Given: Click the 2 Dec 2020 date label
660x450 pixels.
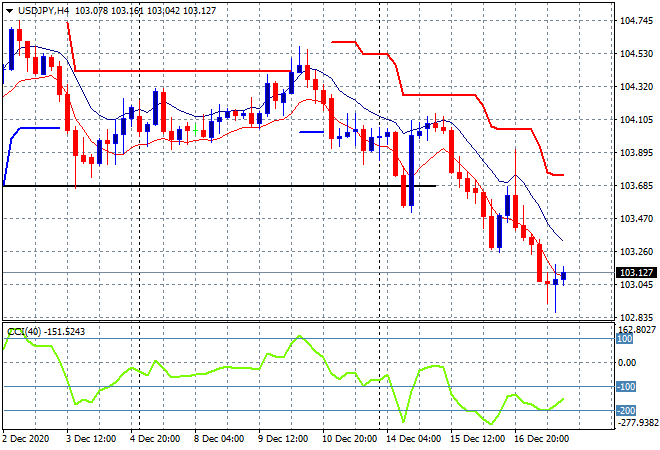Looking at the screenshot, I should coord(26,439).
